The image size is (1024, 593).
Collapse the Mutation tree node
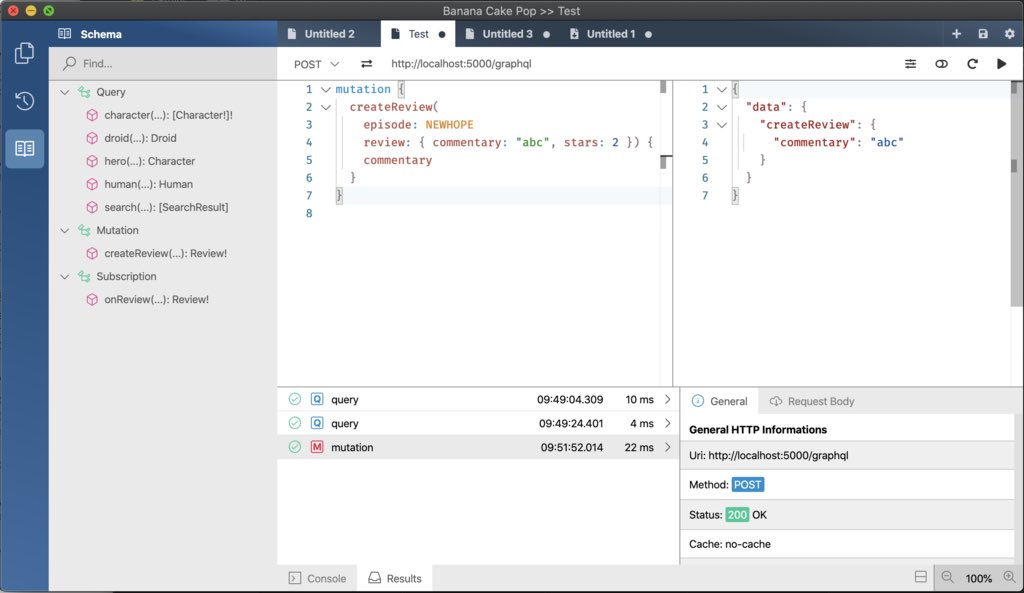(x=65, y=231)
